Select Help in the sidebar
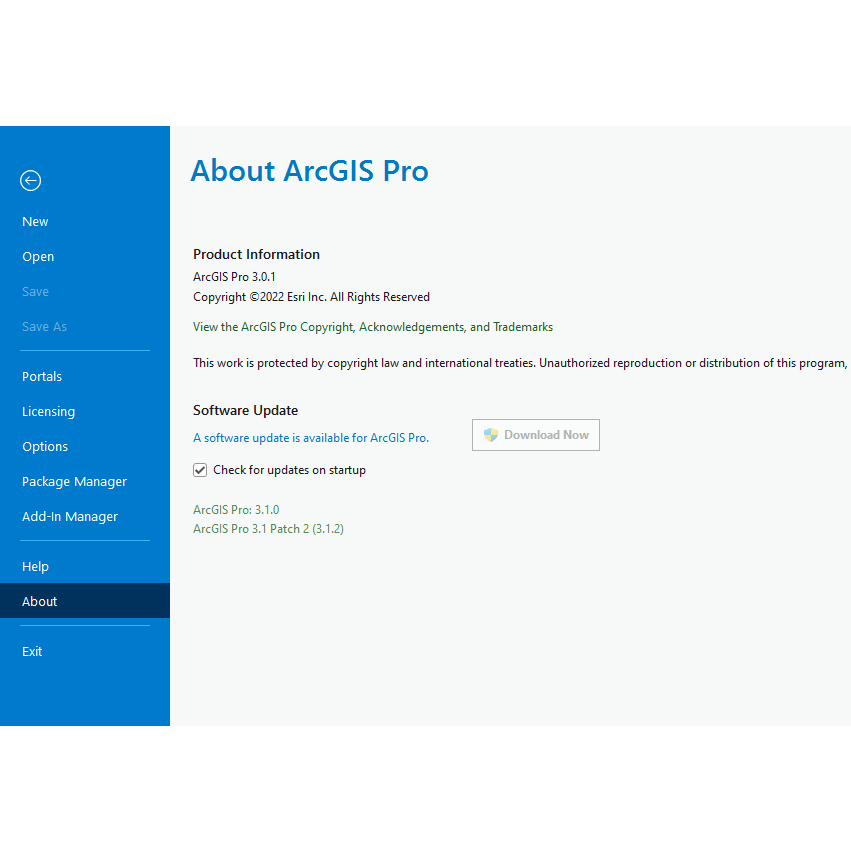 click(x=36, y=567)
